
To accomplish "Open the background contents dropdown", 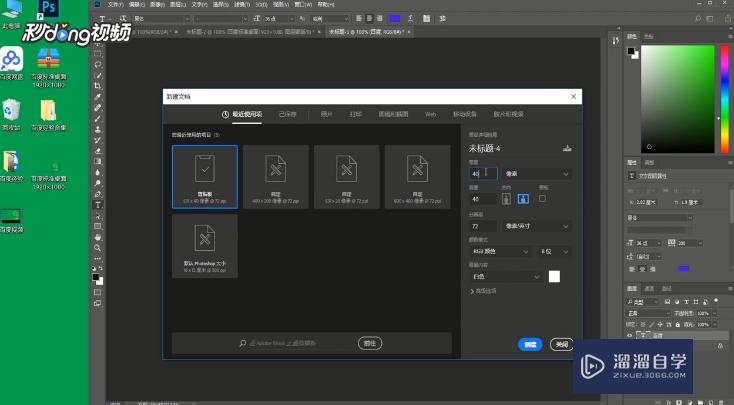I will (506, 277).
